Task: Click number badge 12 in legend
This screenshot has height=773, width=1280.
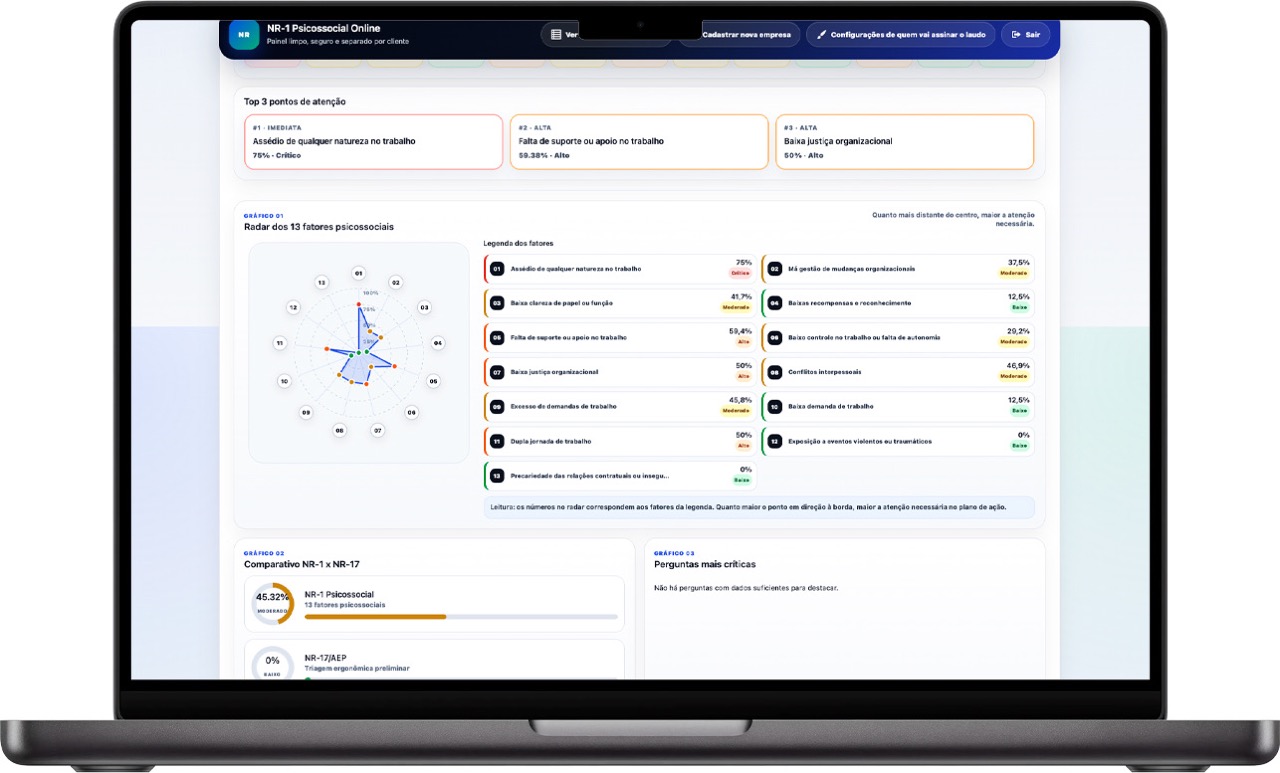Action: pos(775,441)
